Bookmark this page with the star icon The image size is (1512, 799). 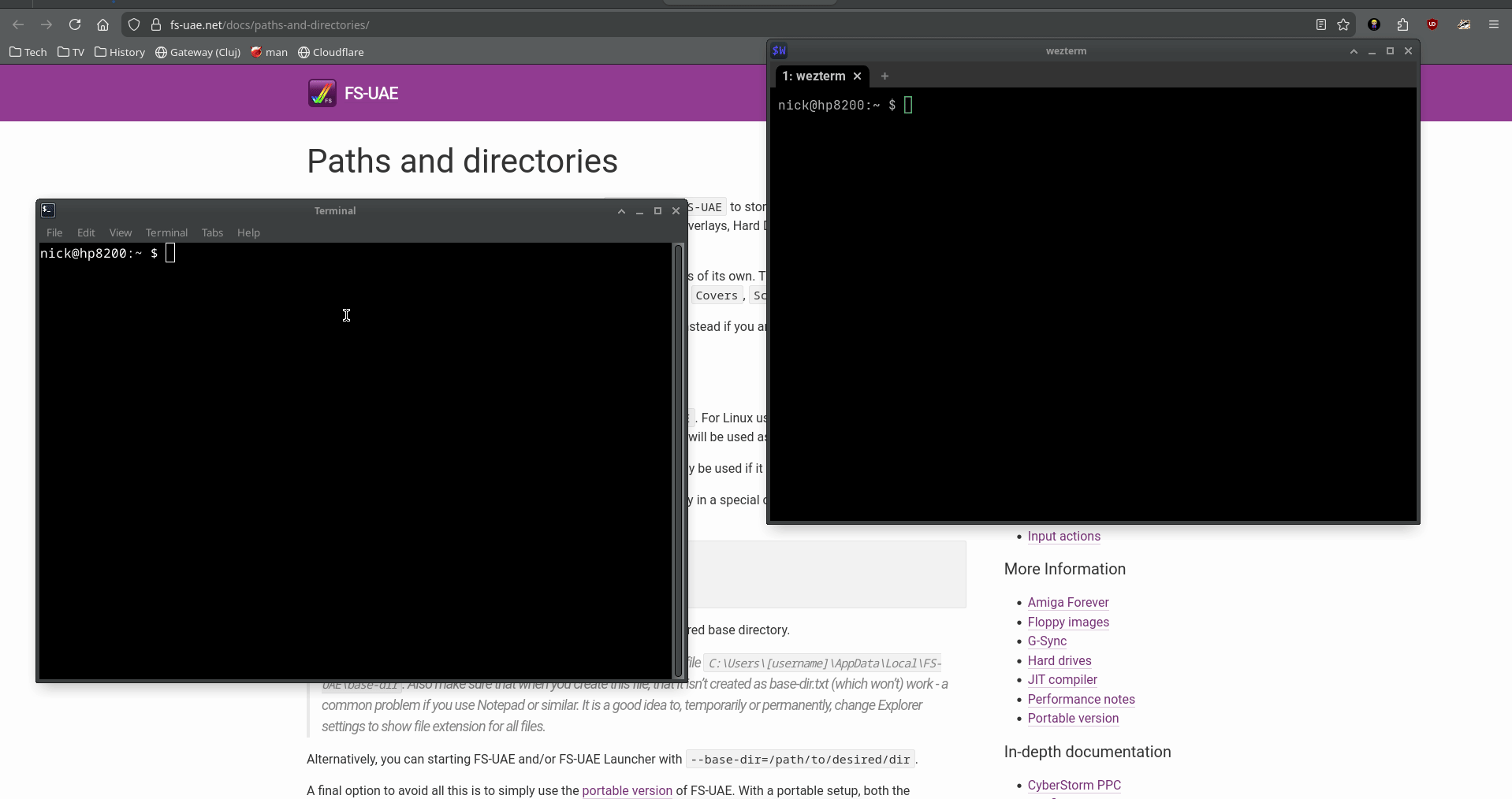tap(1343, 24)
